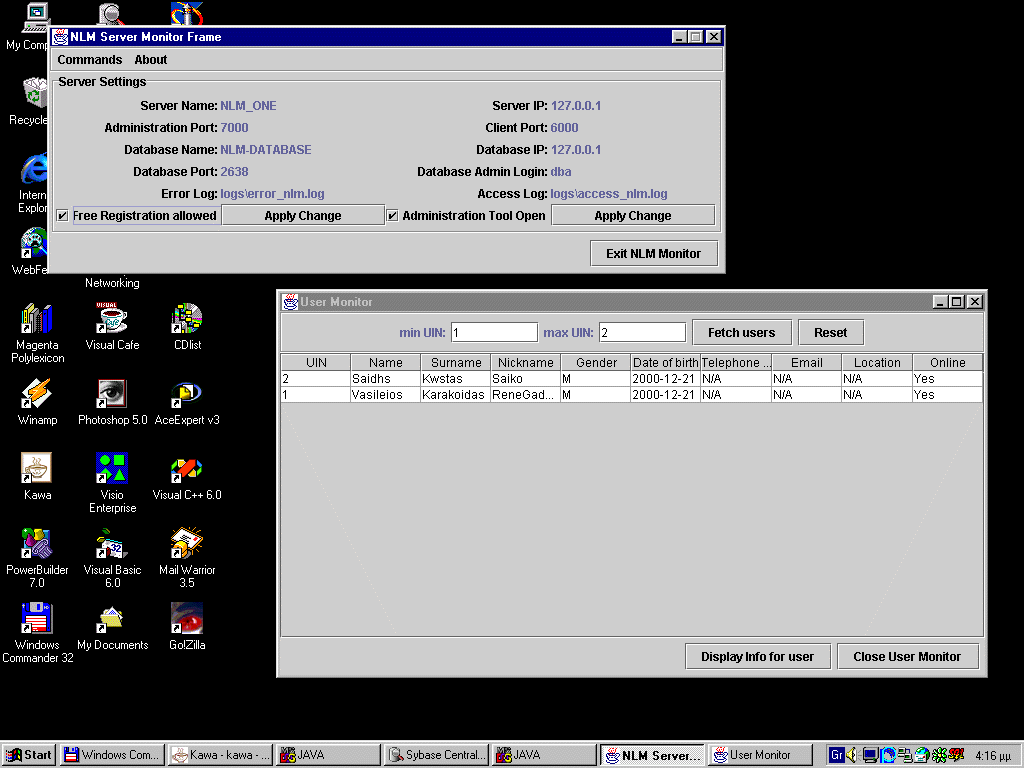Select the row for user Vasileios
The image size is (1024, 768).
pos(632,394)
